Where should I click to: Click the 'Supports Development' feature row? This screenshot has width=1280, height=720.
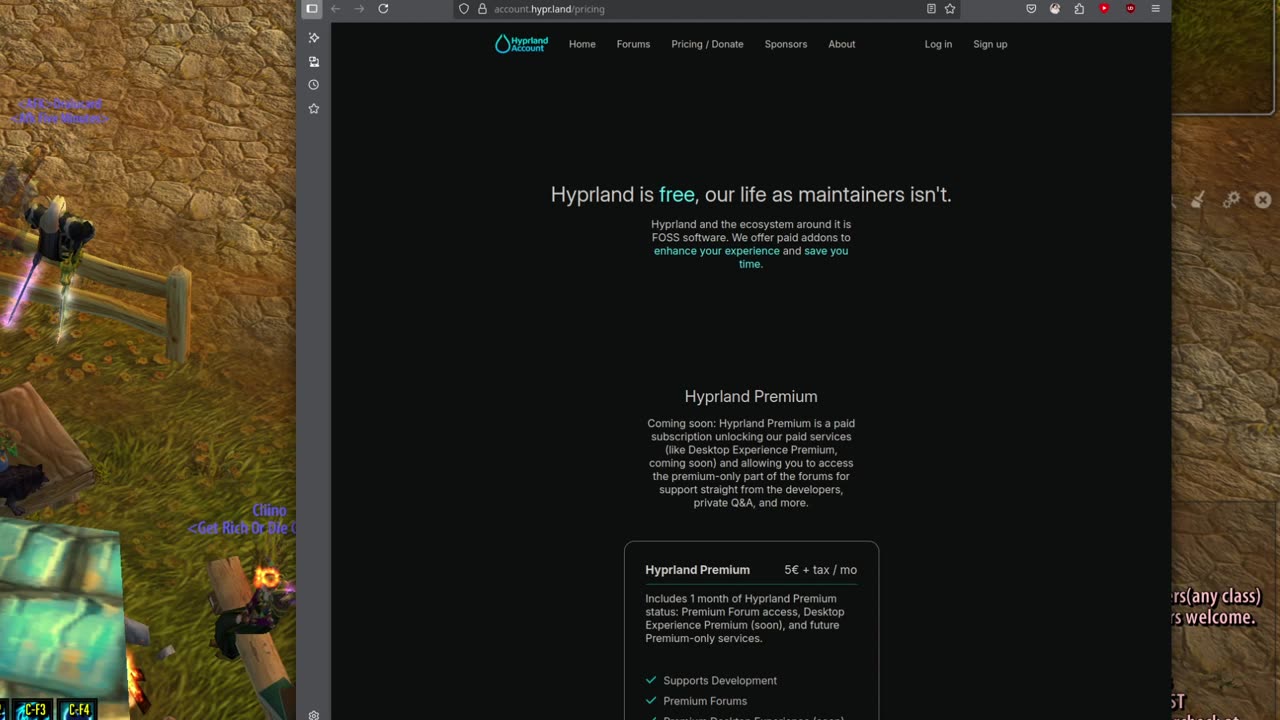(711, 681)
